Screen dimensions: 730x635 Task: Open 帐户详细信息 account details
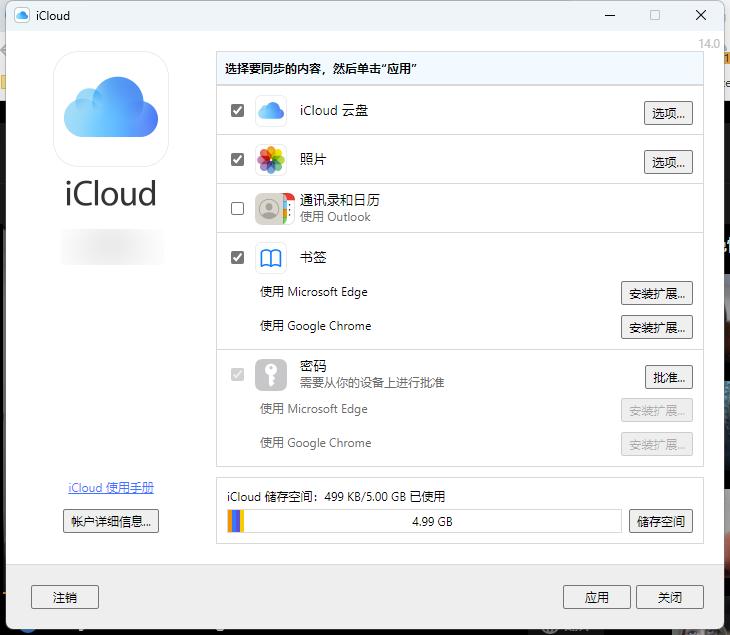click(x=111, y=521)
